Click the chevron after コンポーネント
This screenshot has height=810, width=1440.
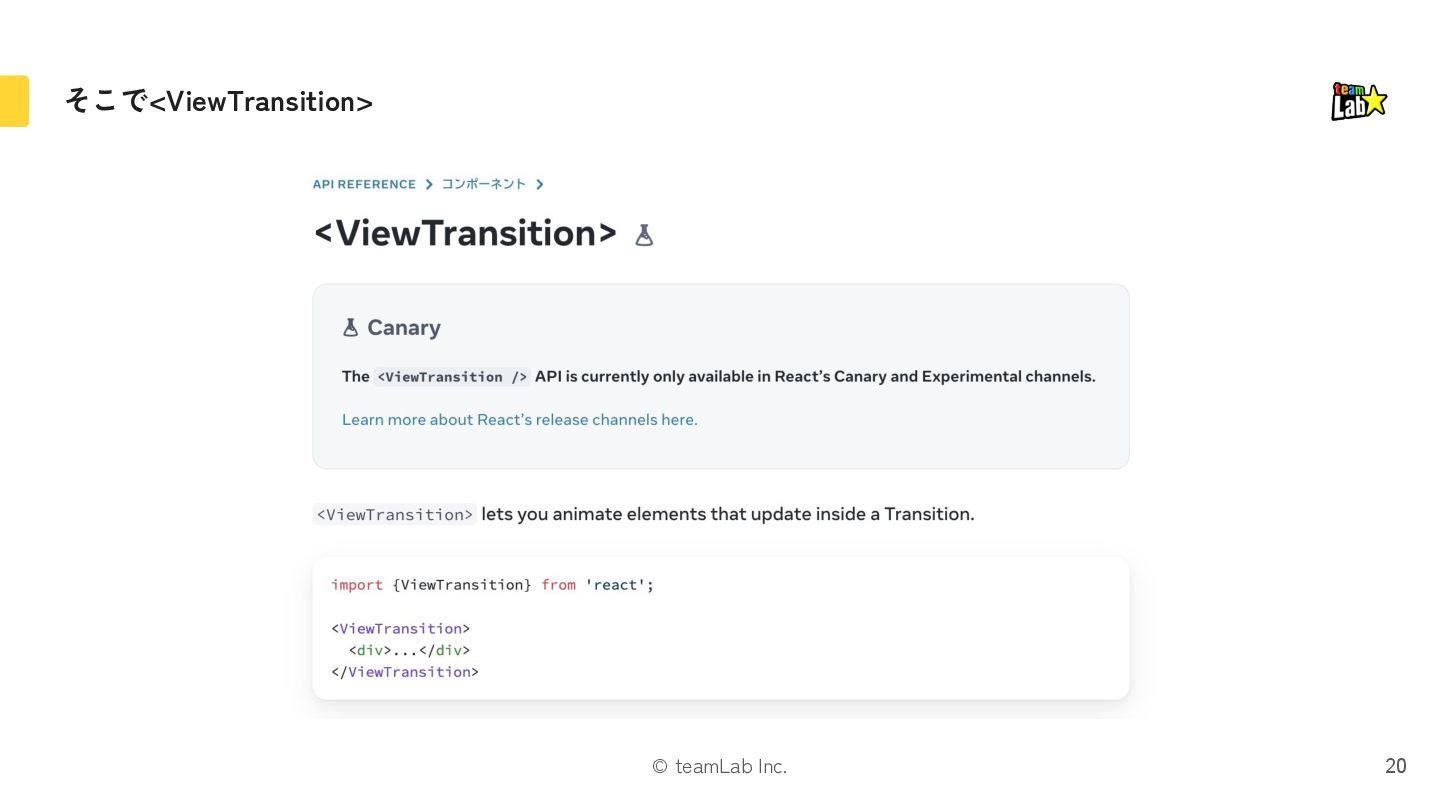[540, 185]
